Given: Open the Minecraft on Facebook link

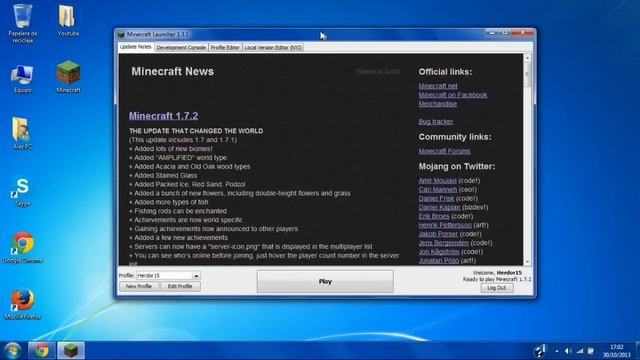Looking at the screenshot, I should pyautogui.click(x=453, y=95).
